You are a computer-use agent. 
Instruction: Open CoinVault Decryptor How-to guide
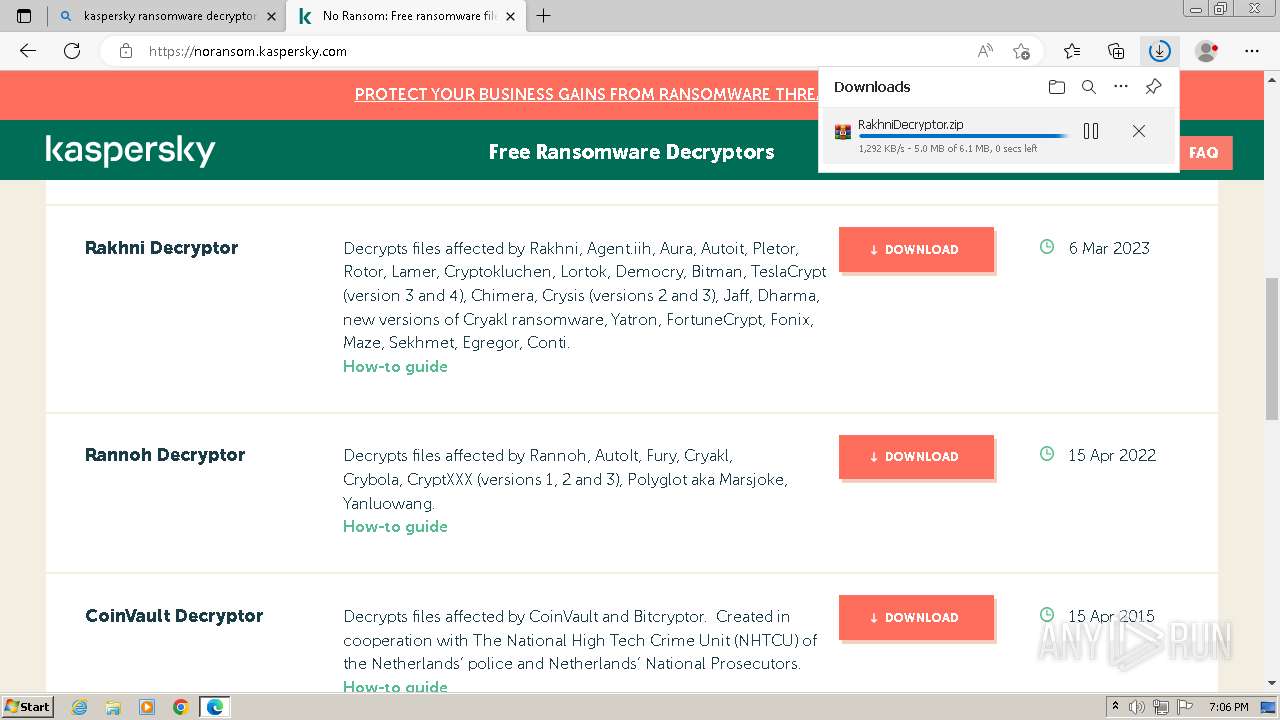point(395,686)
